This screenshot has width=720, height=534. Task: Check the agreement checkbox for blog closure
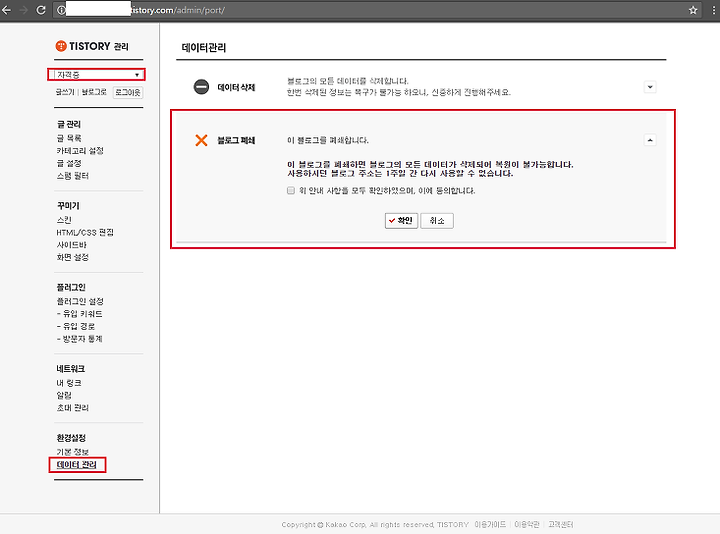(x=291, y=190)
